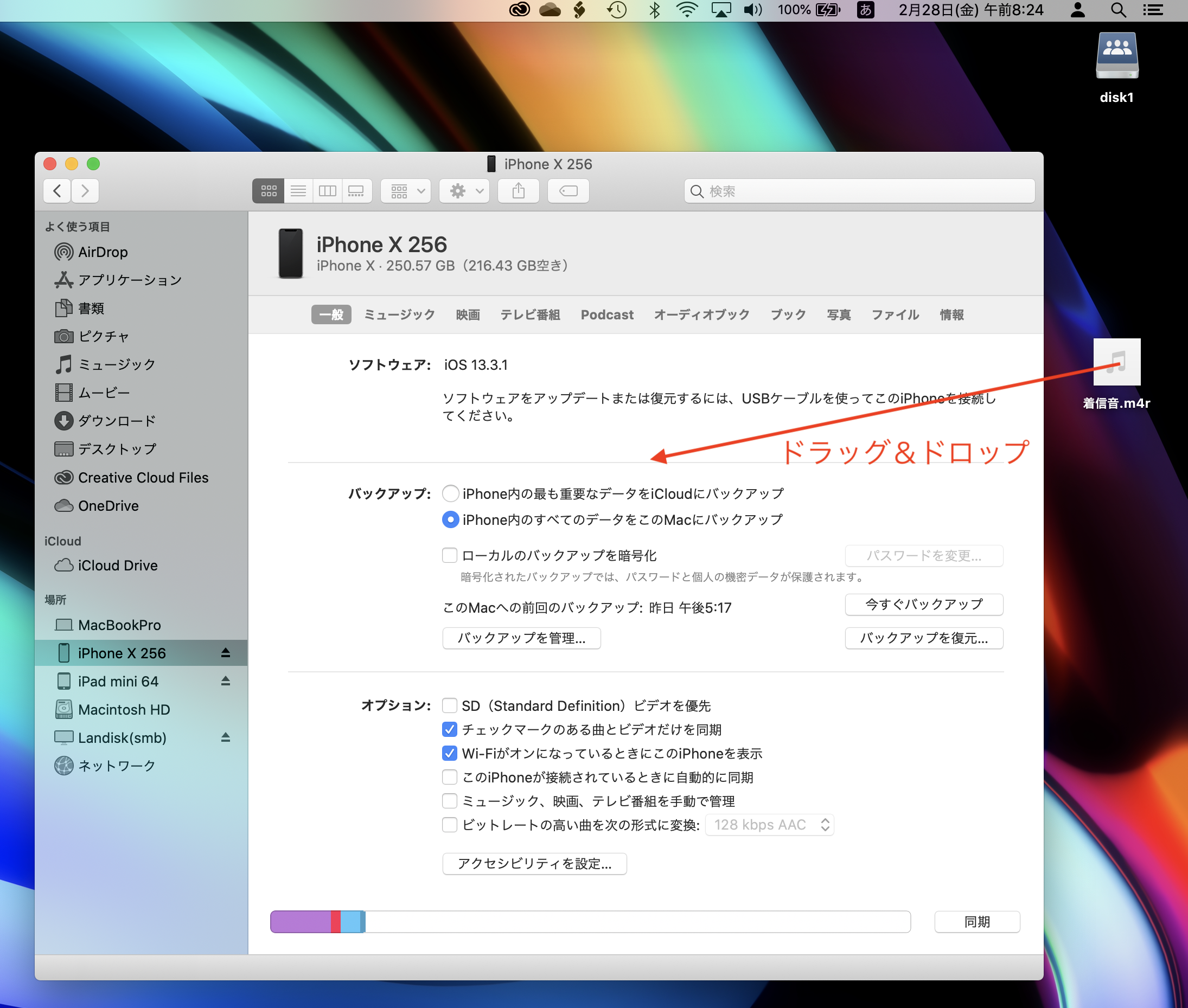Select back up to this Mac radio
Screen dimensions: 1188x1008
(x=450, y=519)
